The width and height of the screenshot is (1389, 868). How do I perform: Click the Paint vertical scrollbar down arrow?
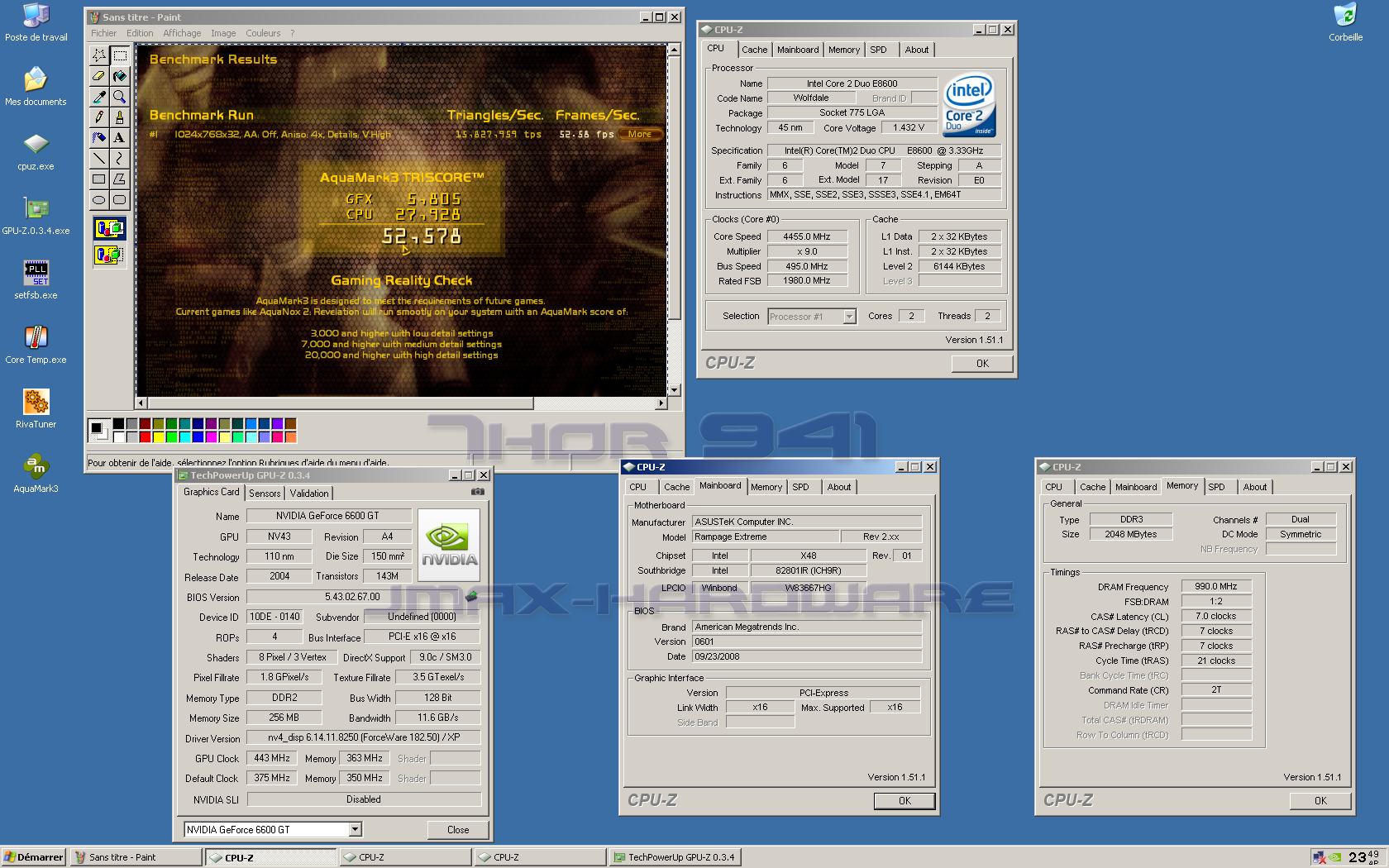coord(674,390)
